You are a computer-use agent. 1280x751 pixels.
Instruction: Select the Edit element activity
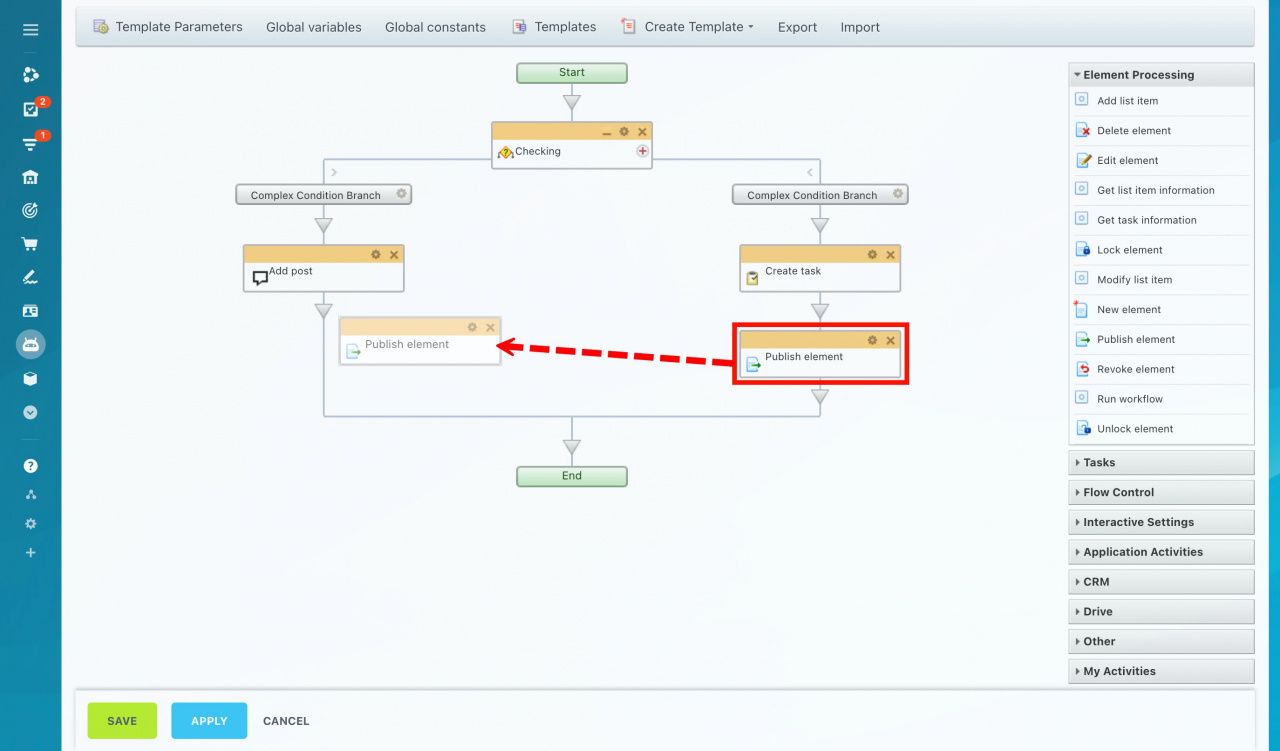point(1161,160)
